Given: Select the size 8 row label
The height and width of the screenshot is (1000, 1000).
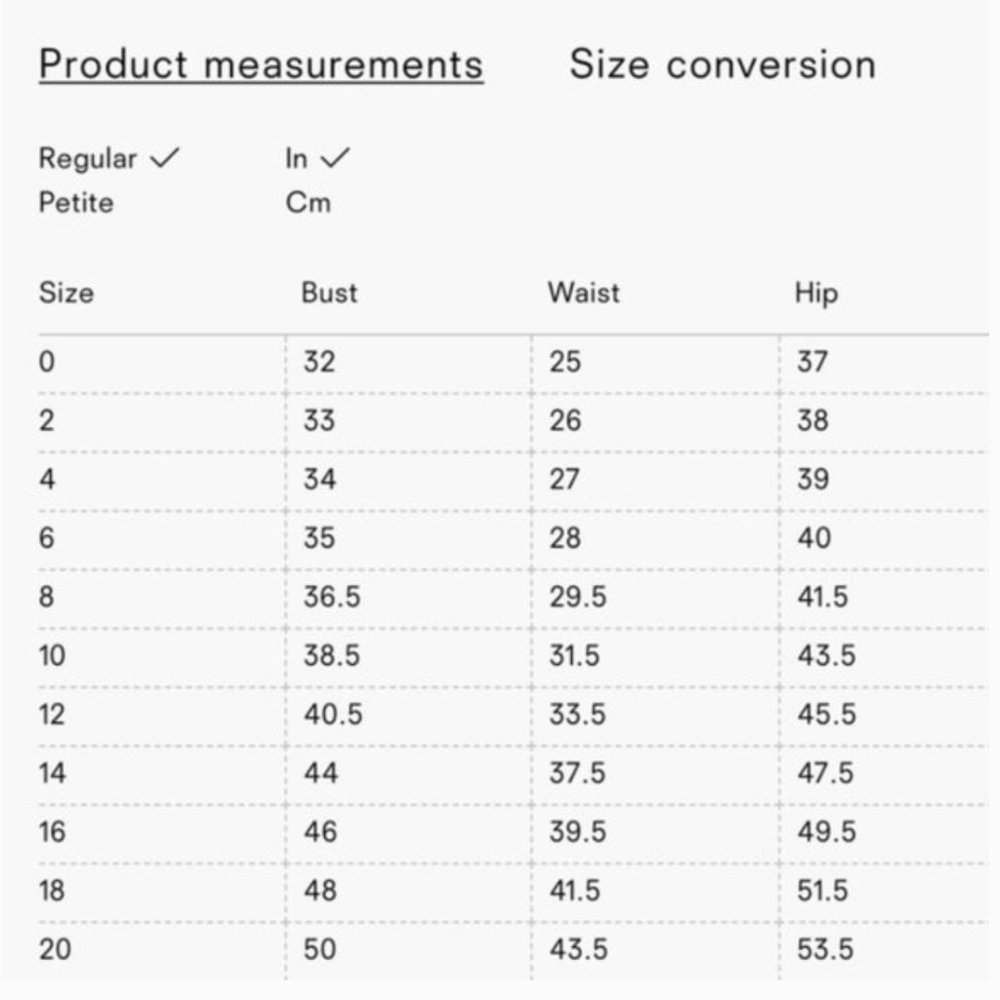Looking at the screenshot, I should coord(47,597).
